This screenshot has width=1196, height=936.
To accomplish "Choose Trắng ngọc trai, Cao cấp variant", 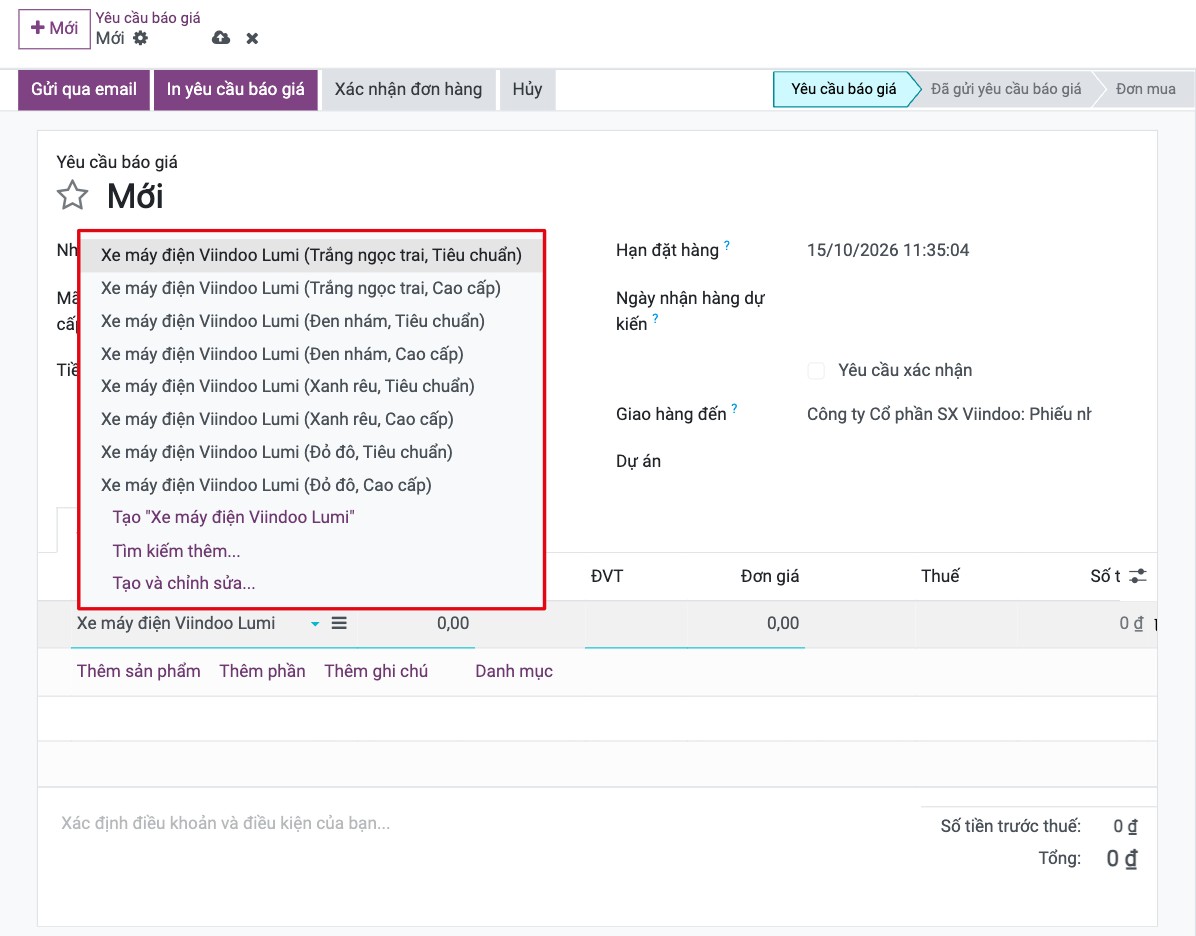I will 311,288.
